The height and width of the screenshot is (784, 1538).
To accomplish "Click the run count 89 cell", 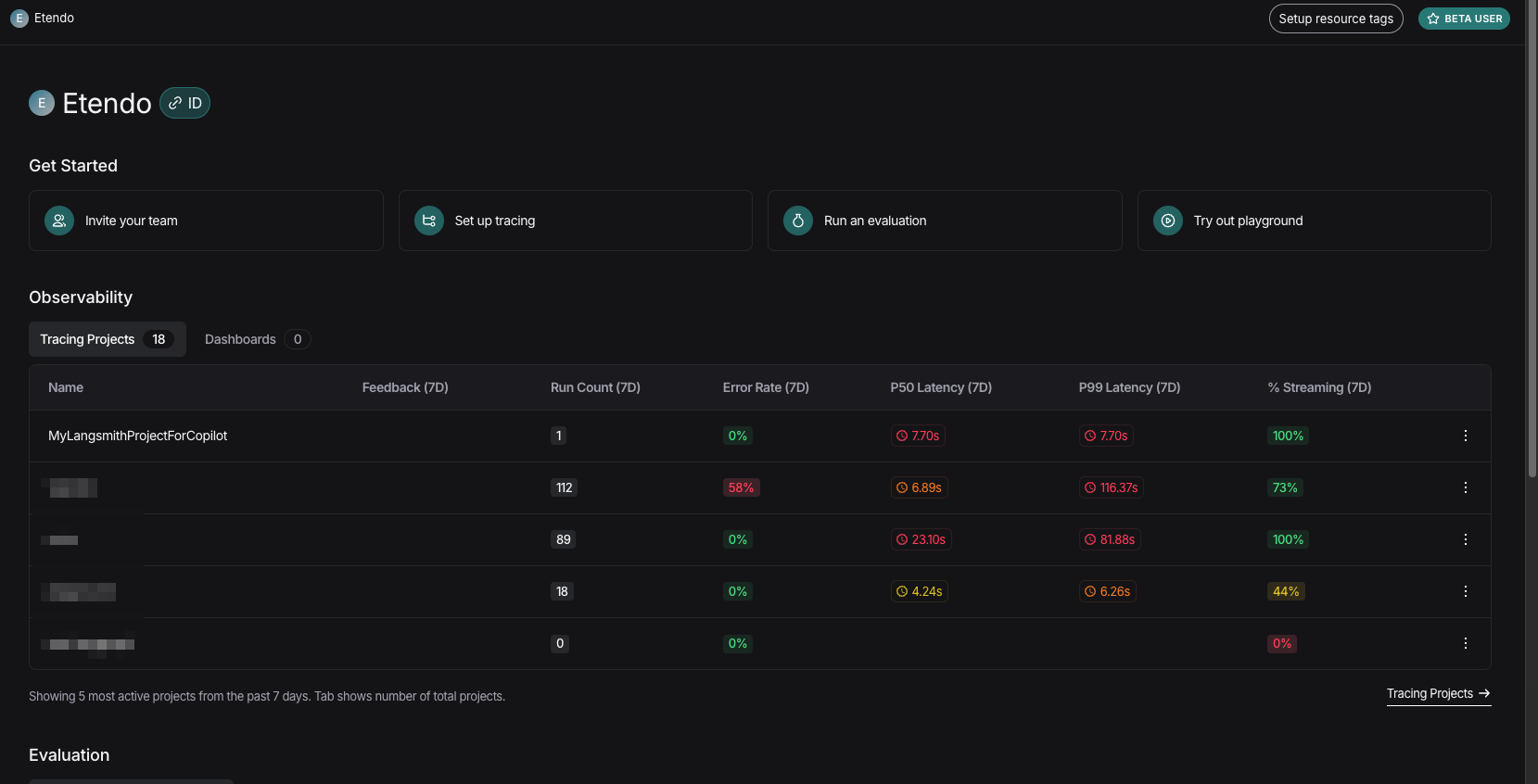I will (x=564, y=539).
